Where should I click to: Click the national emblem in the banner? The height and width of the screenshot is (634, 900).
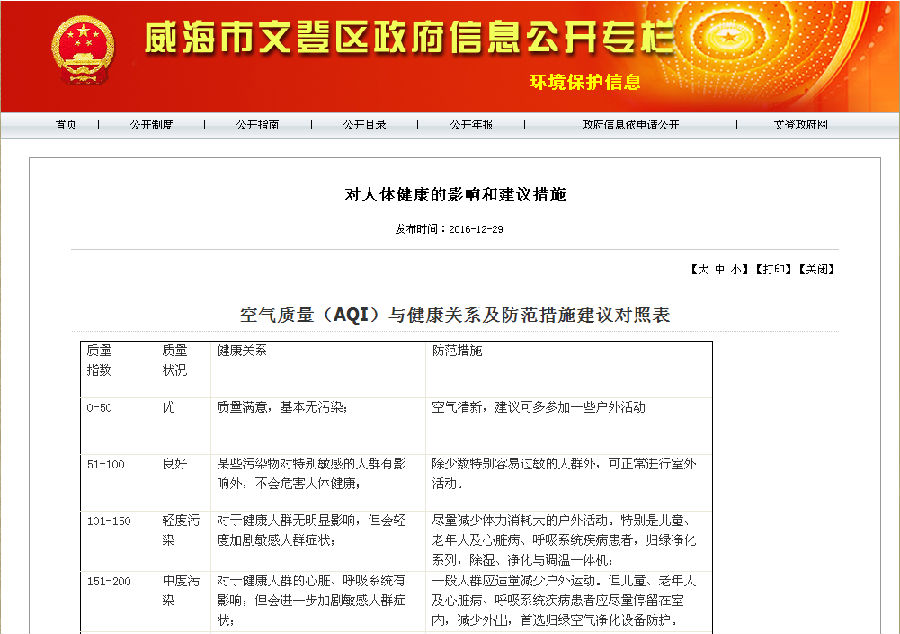(83, 48)
